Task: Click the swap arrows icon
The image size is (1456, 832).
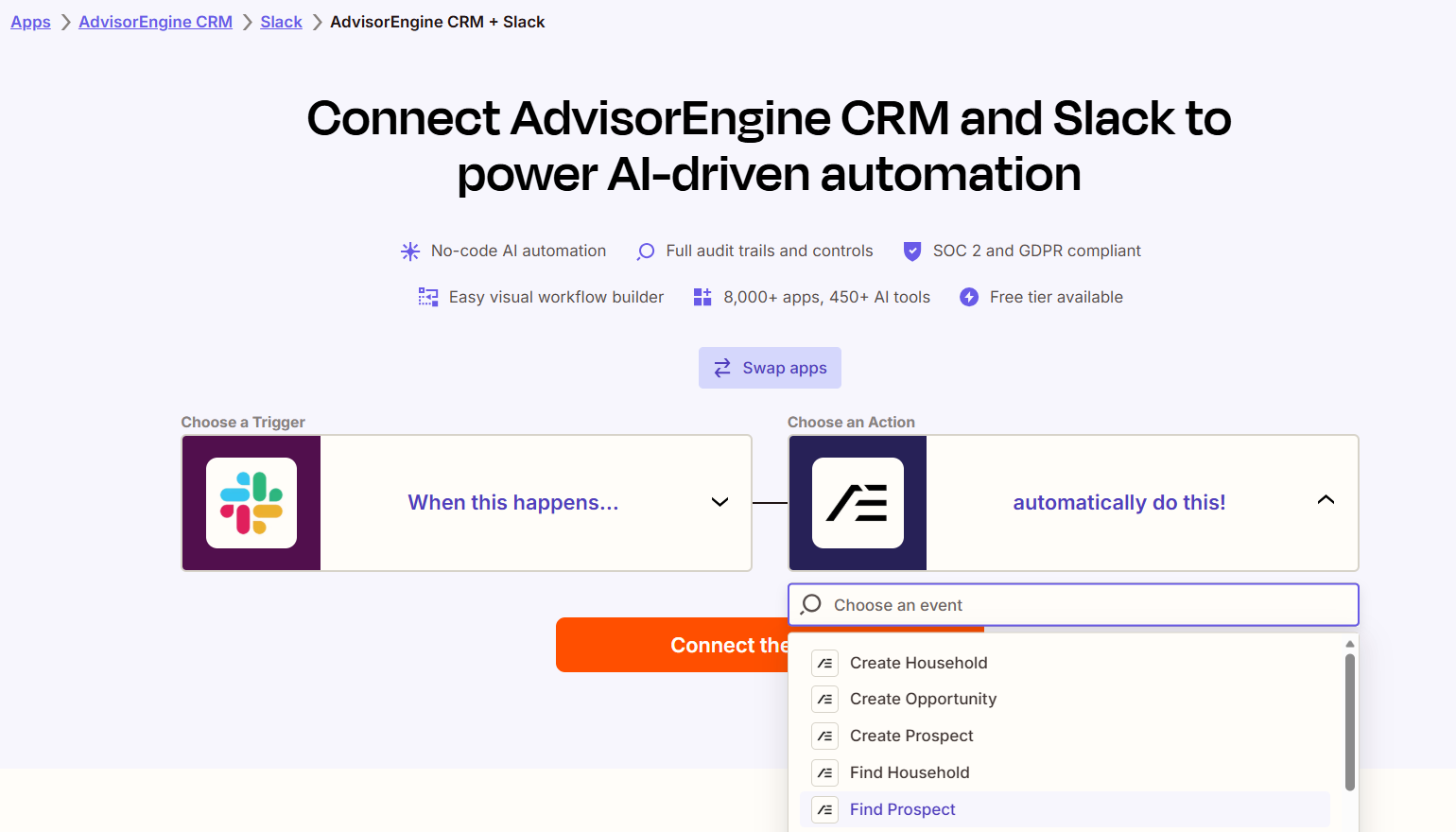Action: 722,368
